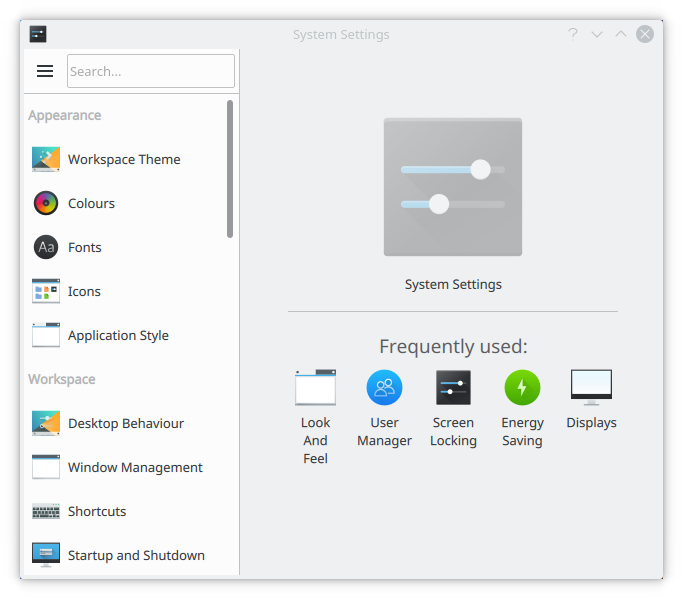Open User Manager frequently used icon
The width and height of the screenshot is (683, 599).
click(384, 387)
